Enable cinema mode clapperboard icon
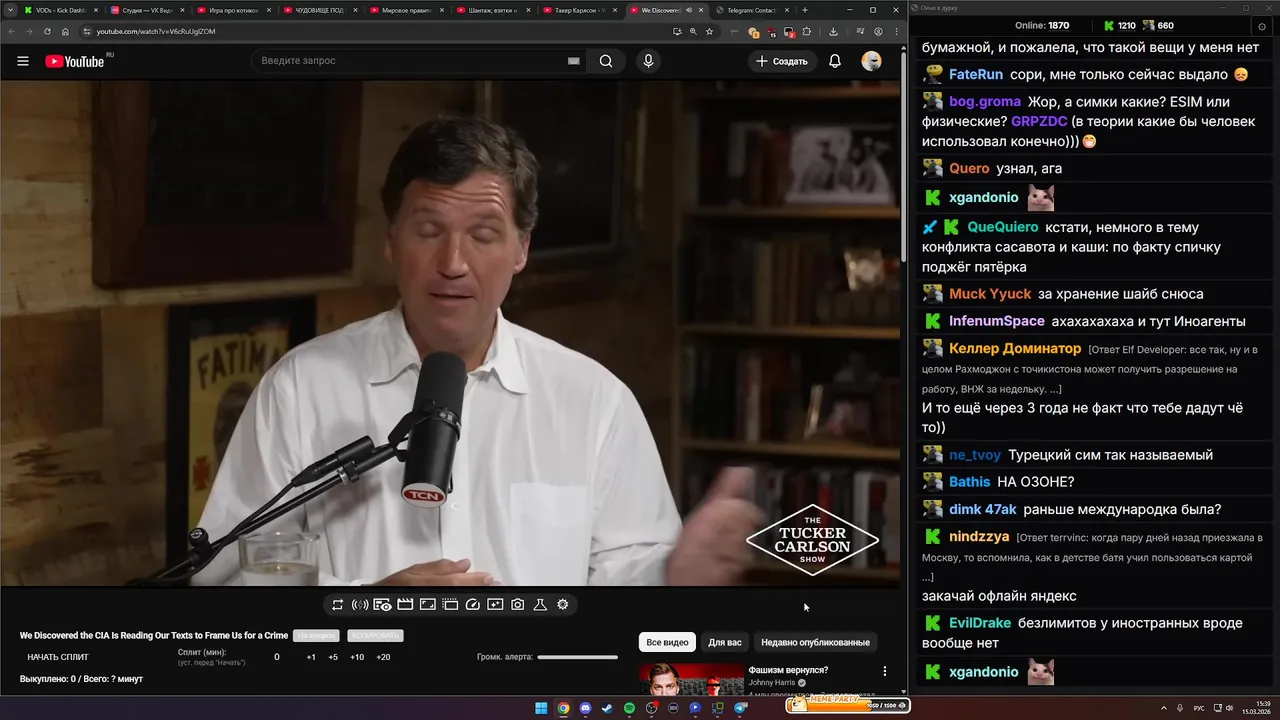Viewport: 1280px width, 720px height. click(x=405, y=605)
